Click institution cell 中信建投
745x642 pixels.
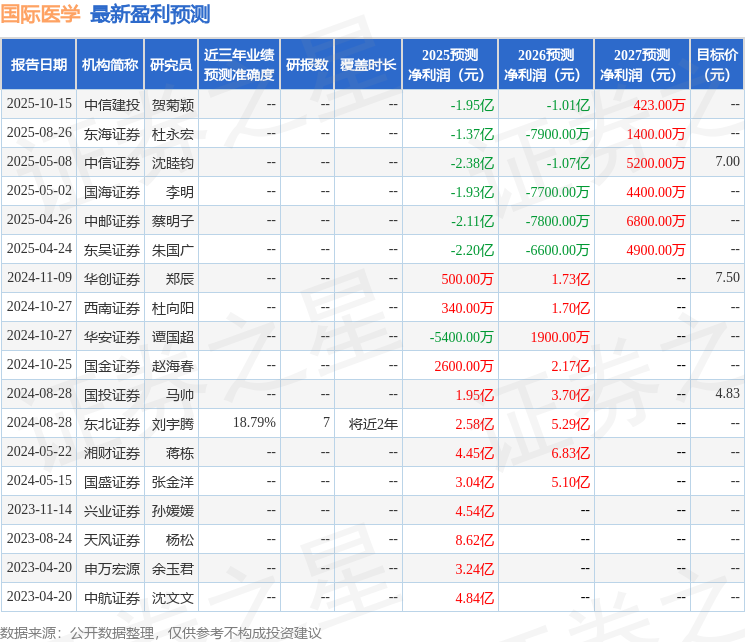point(112,105)
